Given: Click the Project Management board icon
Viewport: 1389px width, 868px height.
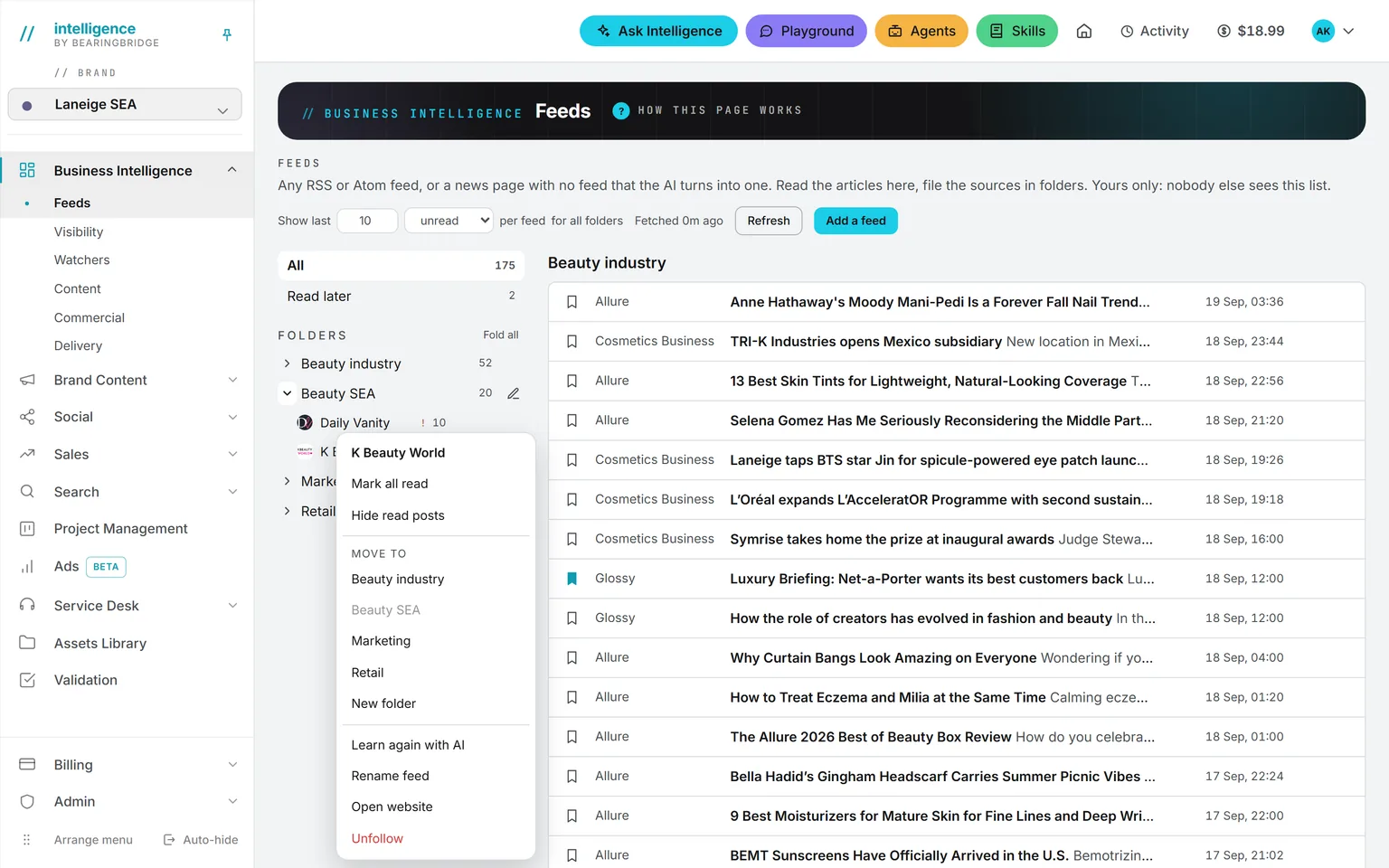Looking at the screenshot, I should [x=27, y=529].
